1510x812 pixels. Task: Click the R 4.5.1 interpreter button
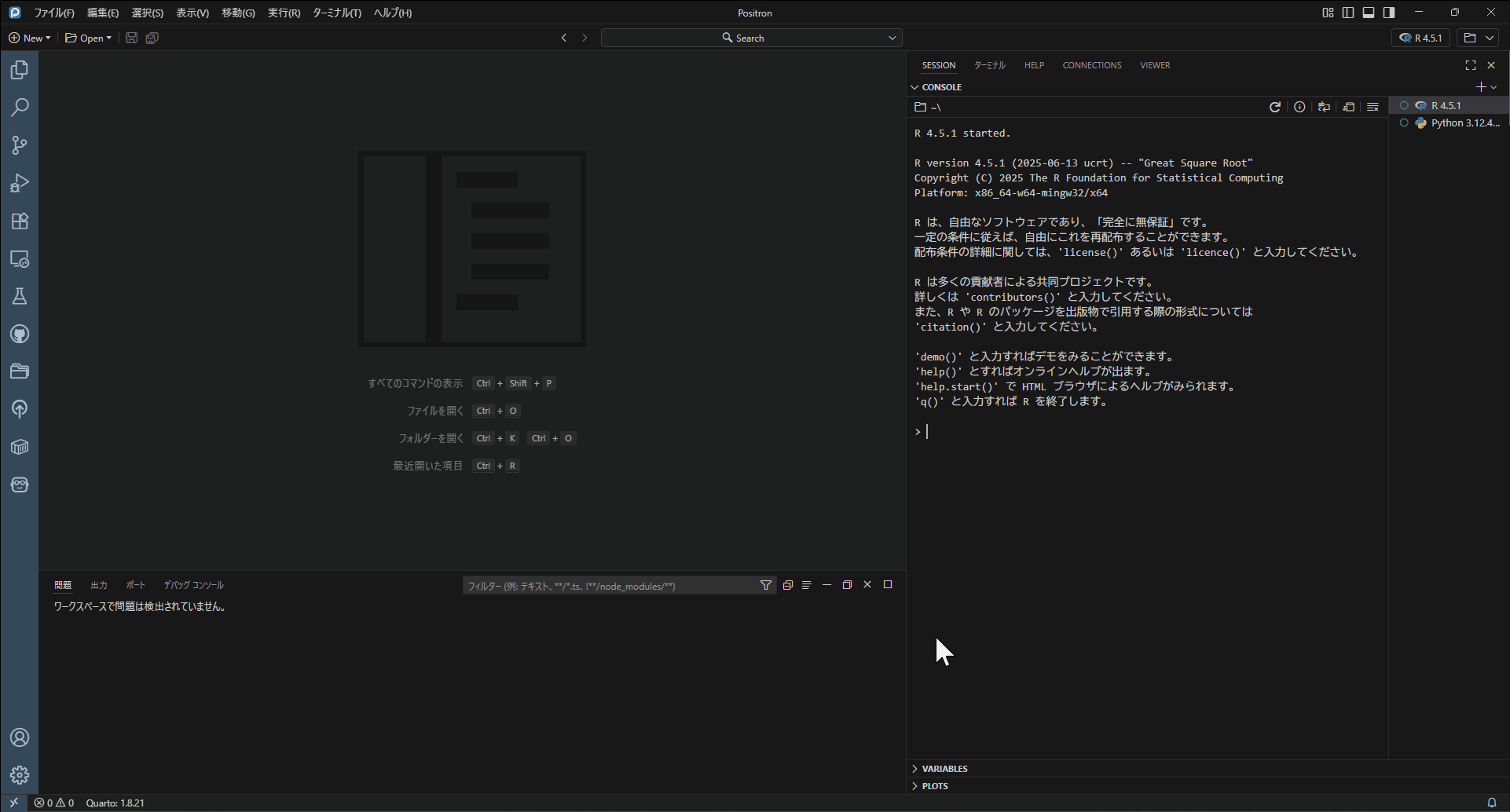1420,38
